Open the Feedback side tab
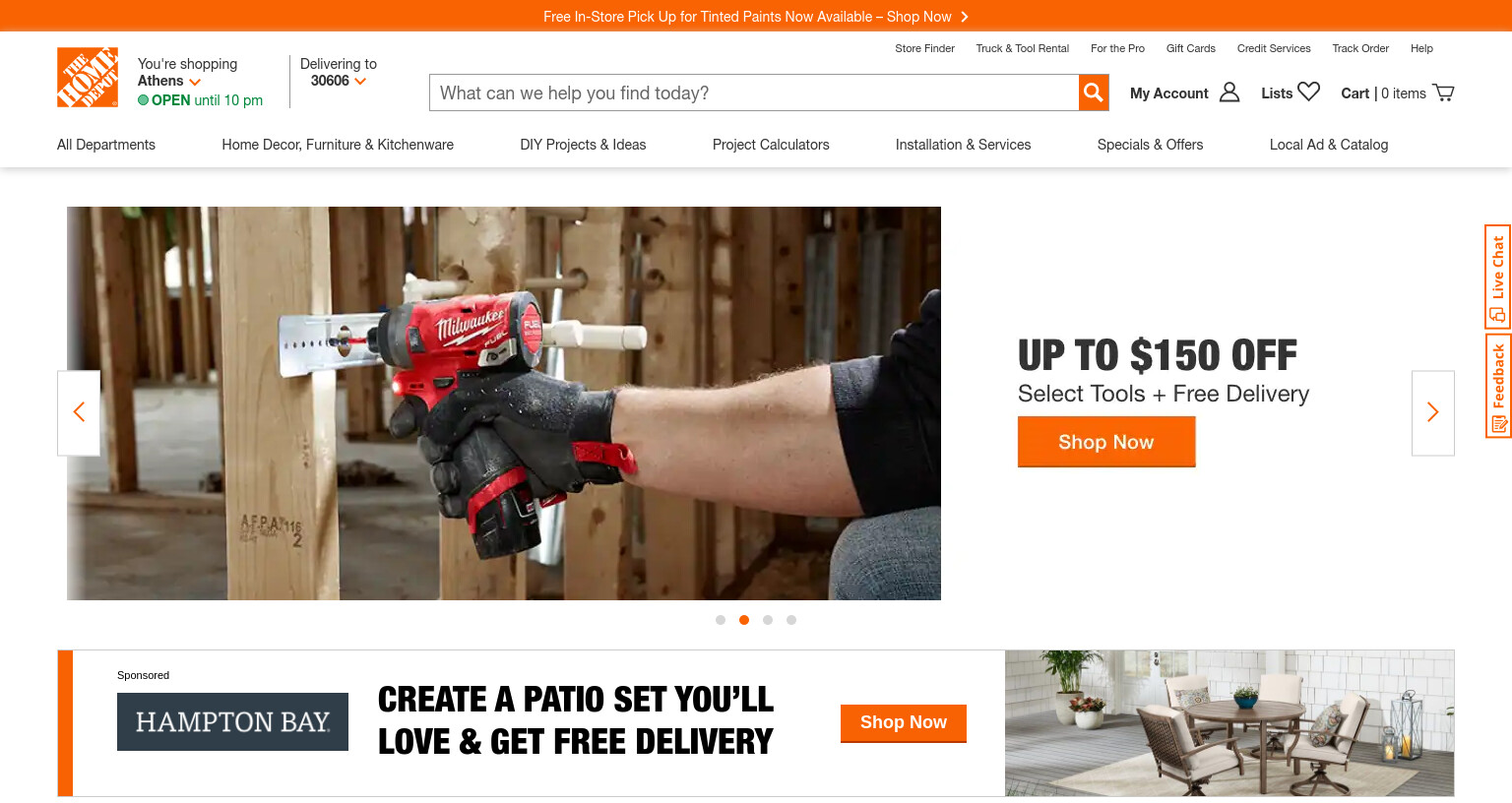 tap(1497, 386)
